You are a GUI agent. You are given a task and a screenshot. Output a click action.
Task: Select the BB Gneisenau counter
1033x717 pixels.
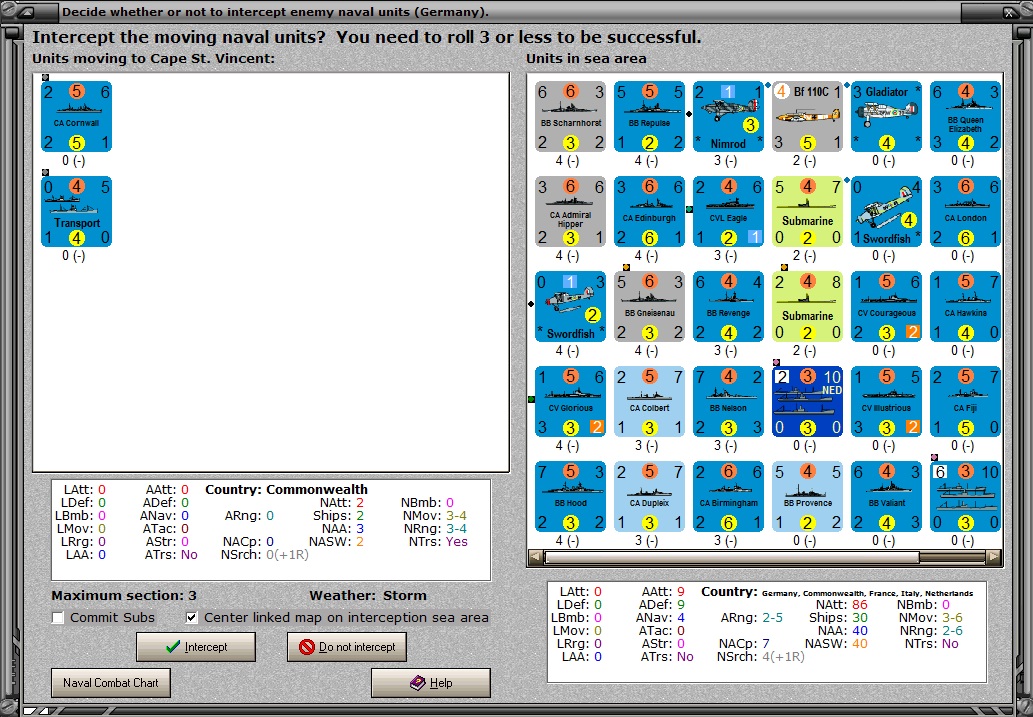tap(650, 306)
